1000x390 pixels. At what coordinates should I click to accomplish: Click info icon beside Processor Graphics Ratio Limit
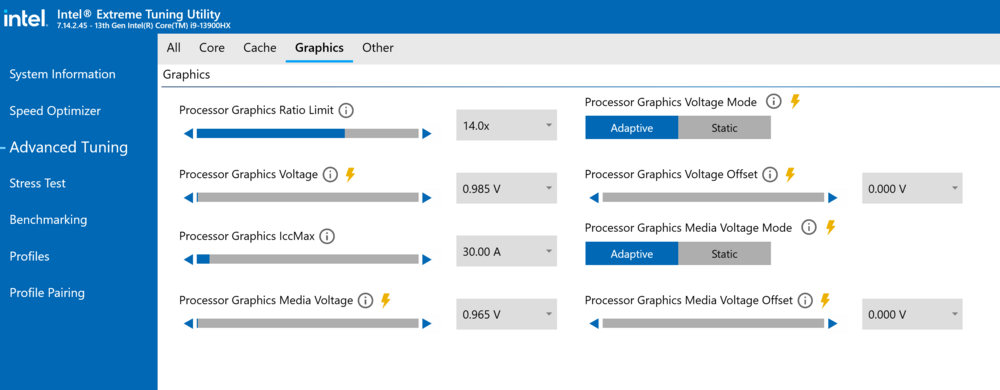346,110
